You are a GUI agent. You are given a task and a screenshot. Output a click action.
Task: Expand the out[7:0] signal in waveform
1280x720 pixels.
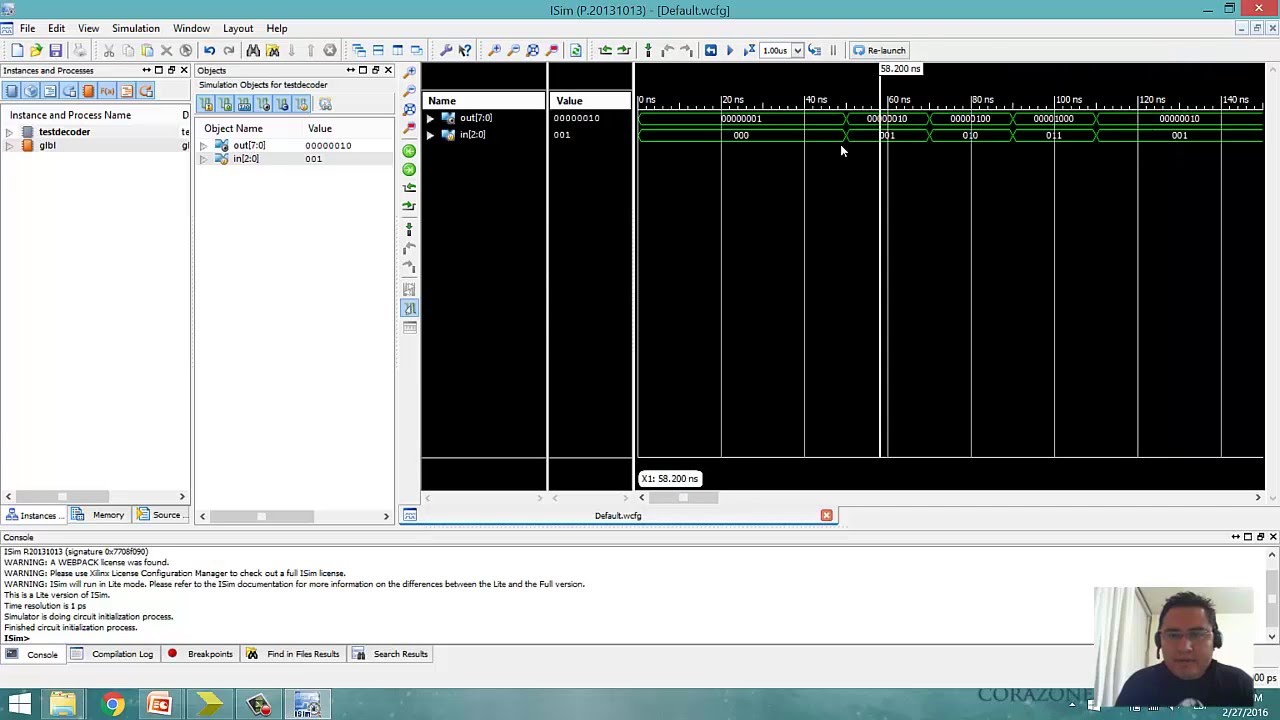coord(430,118)
